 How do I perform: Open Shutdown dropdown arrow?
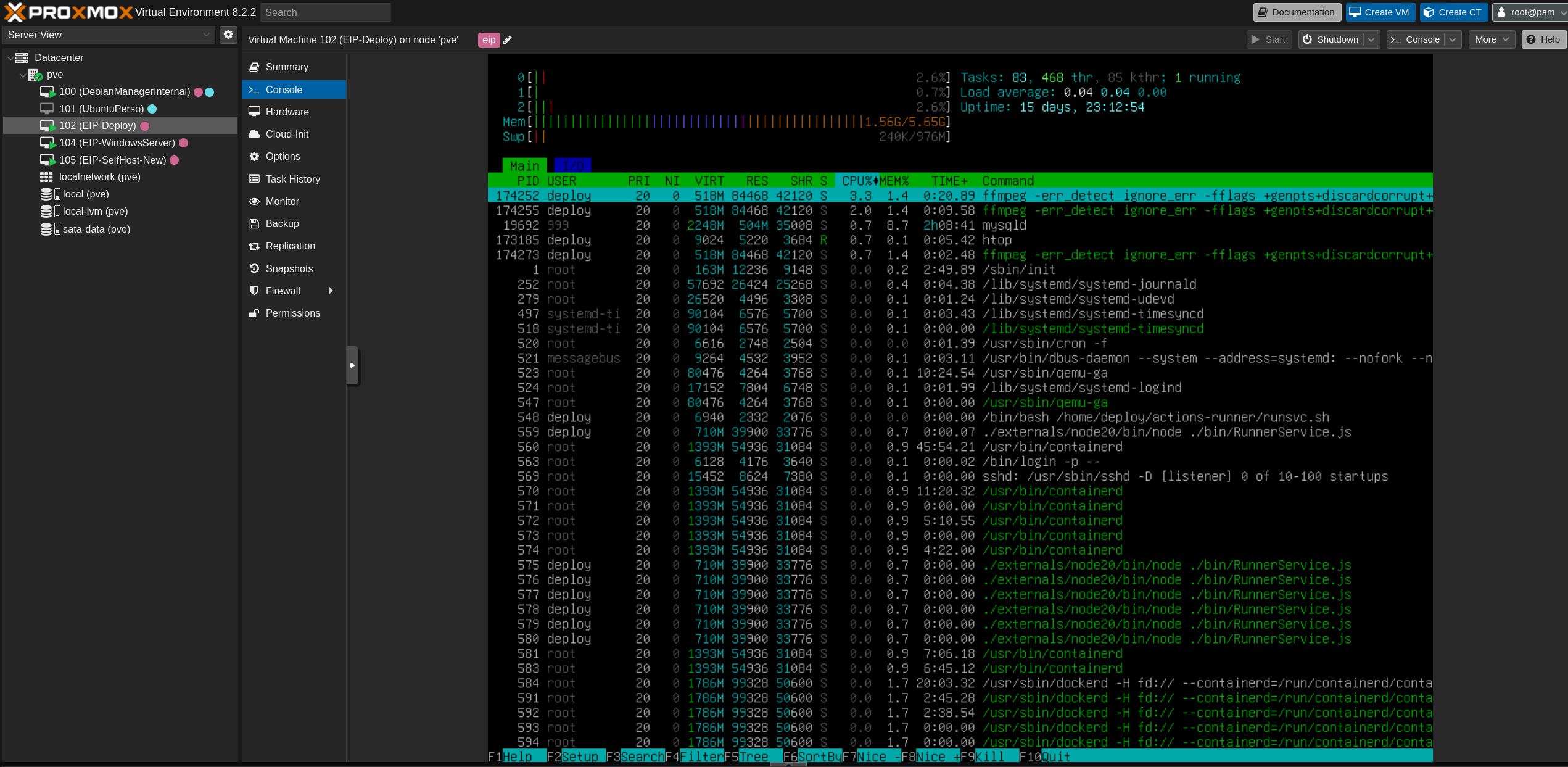(1371, 39)
